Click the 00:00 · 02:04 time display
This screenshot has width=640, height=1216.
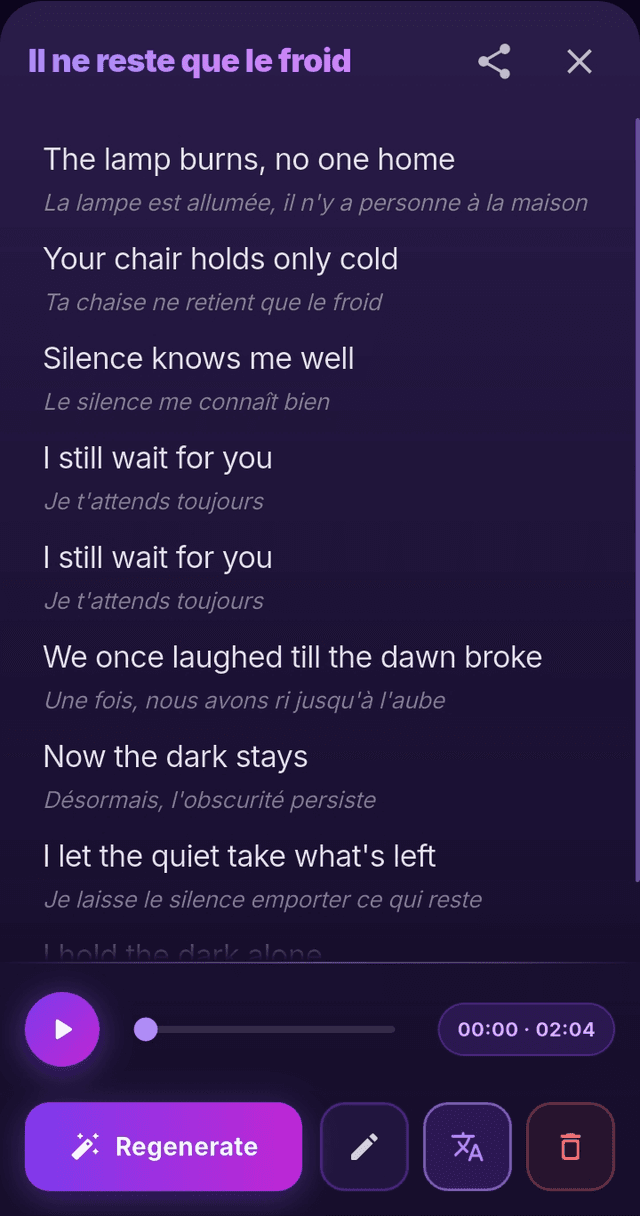tap(526, 1029)
